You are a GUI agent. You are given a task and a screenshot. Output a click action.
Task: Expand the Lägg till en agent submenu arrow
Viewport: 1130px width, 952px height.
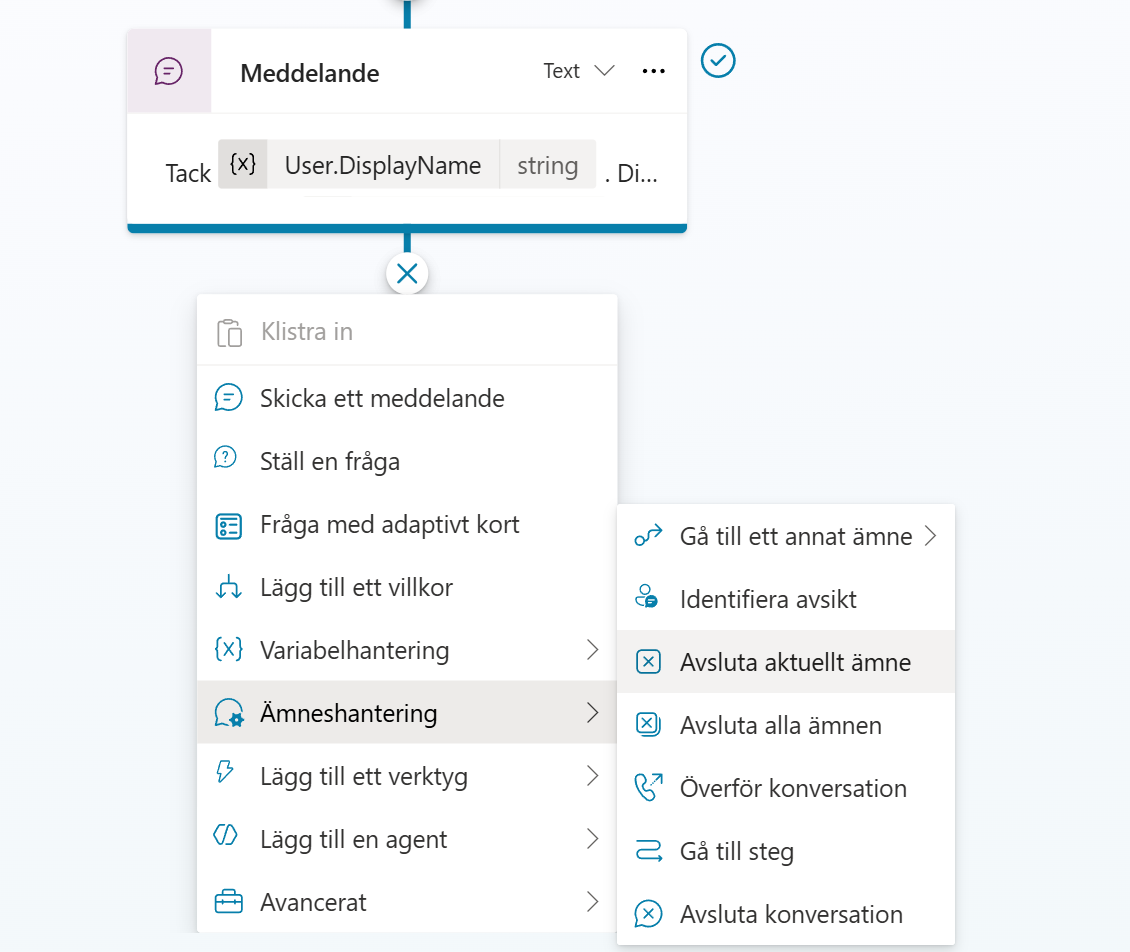tap(592, 839)
